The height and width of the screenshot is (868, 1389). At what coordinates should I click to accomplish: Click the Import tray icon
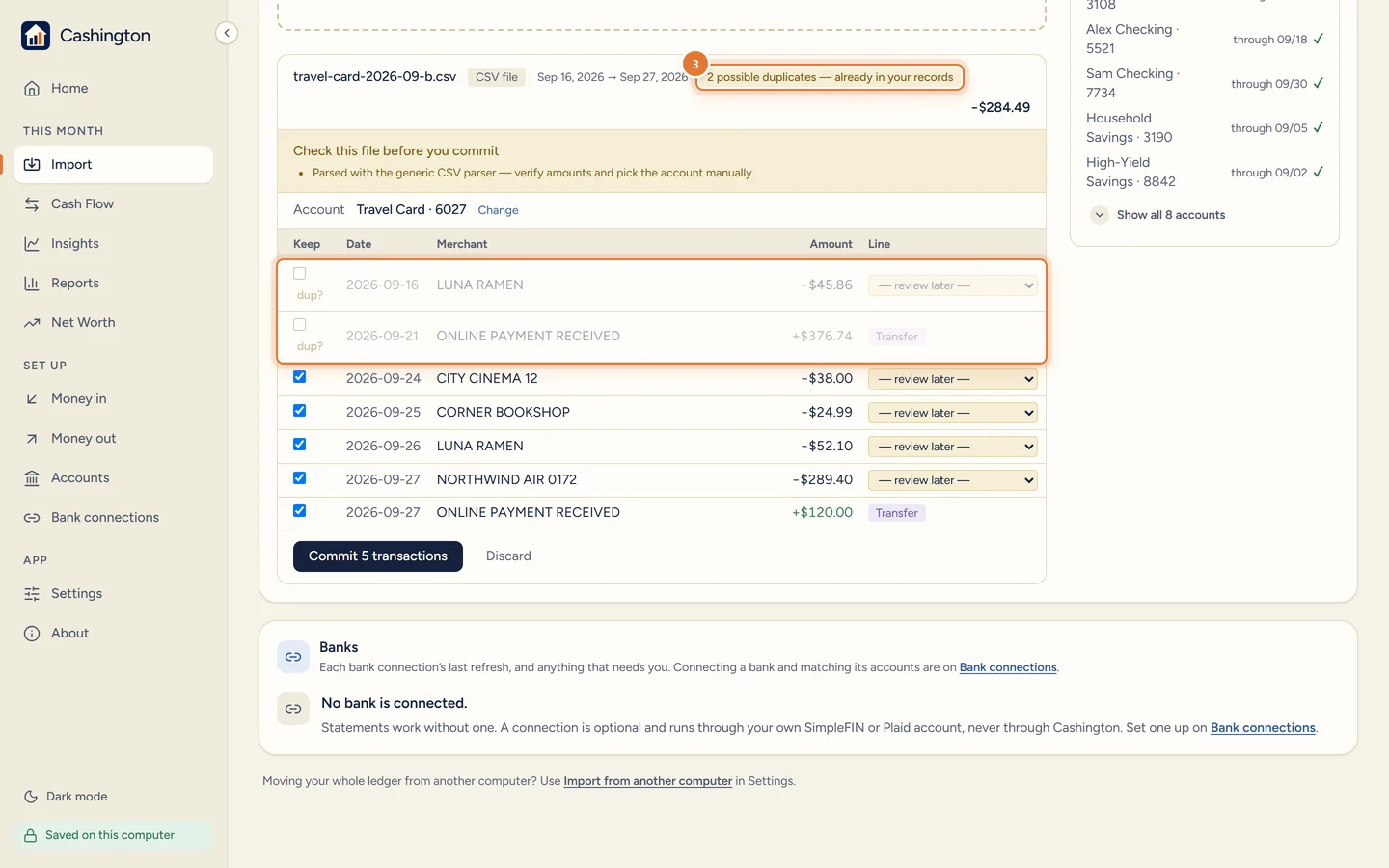32,165
